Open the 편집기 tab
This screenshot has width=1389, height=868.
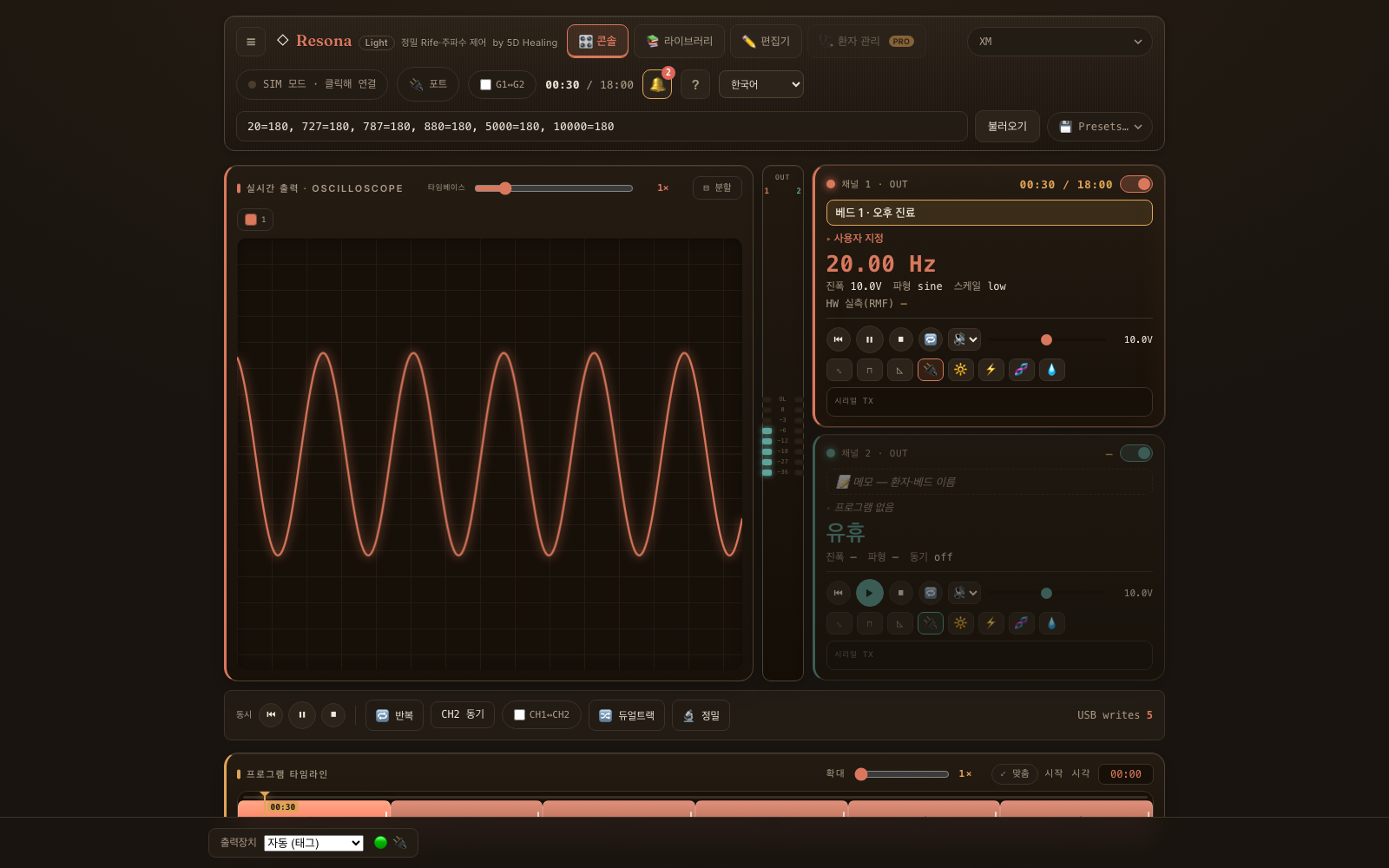click(x=767, y=41)
